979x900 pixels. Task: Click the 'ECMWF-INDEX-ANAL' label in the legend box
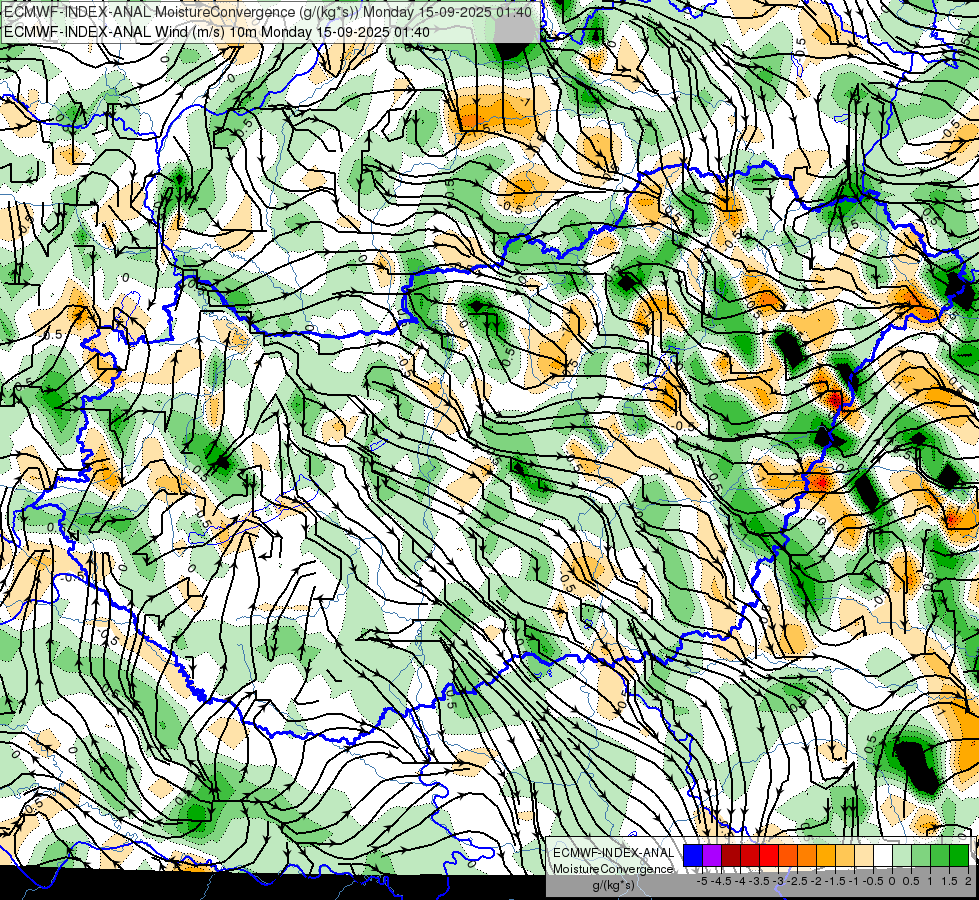(613, 853)
